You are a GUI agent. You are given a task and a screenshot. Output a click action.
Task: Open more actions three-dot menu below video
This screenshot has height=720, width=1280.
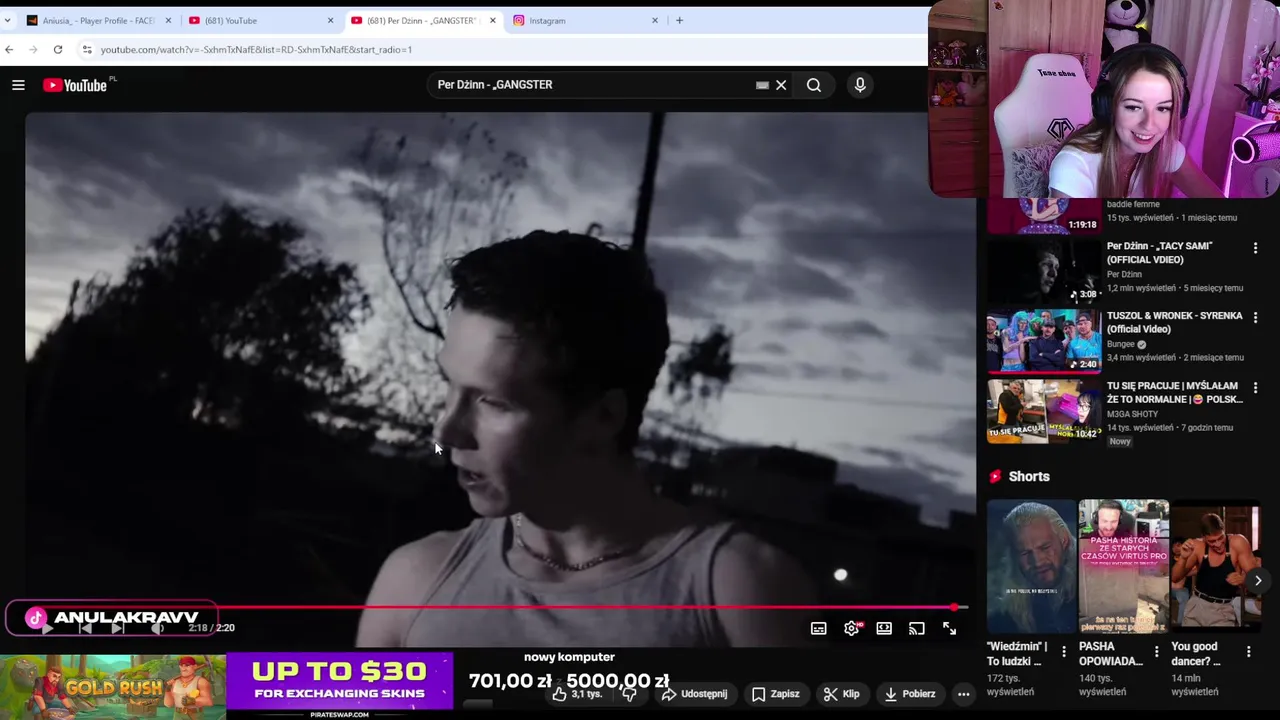(x=963, y=694)
